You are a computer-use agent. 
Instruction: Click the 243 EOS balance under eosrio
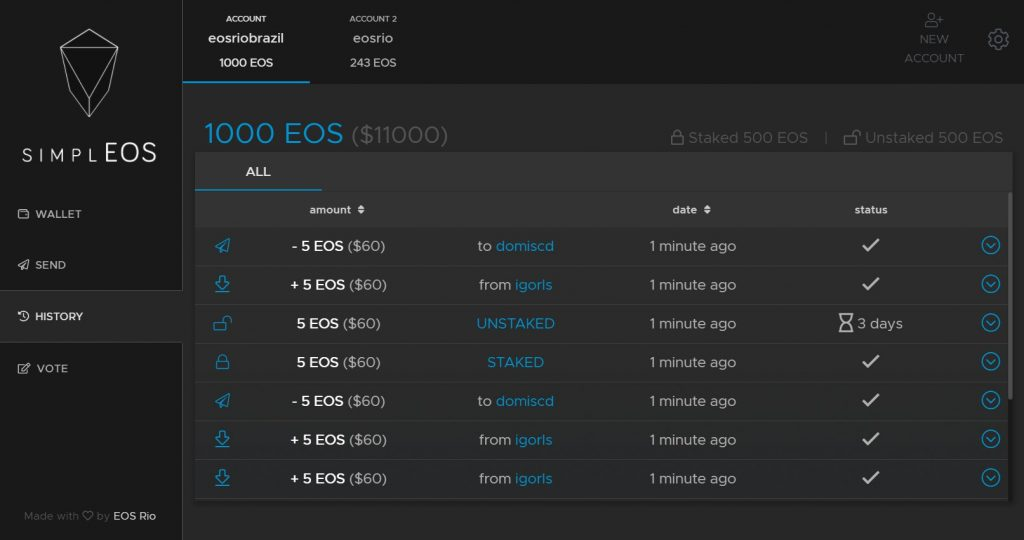tap(373, 63)
